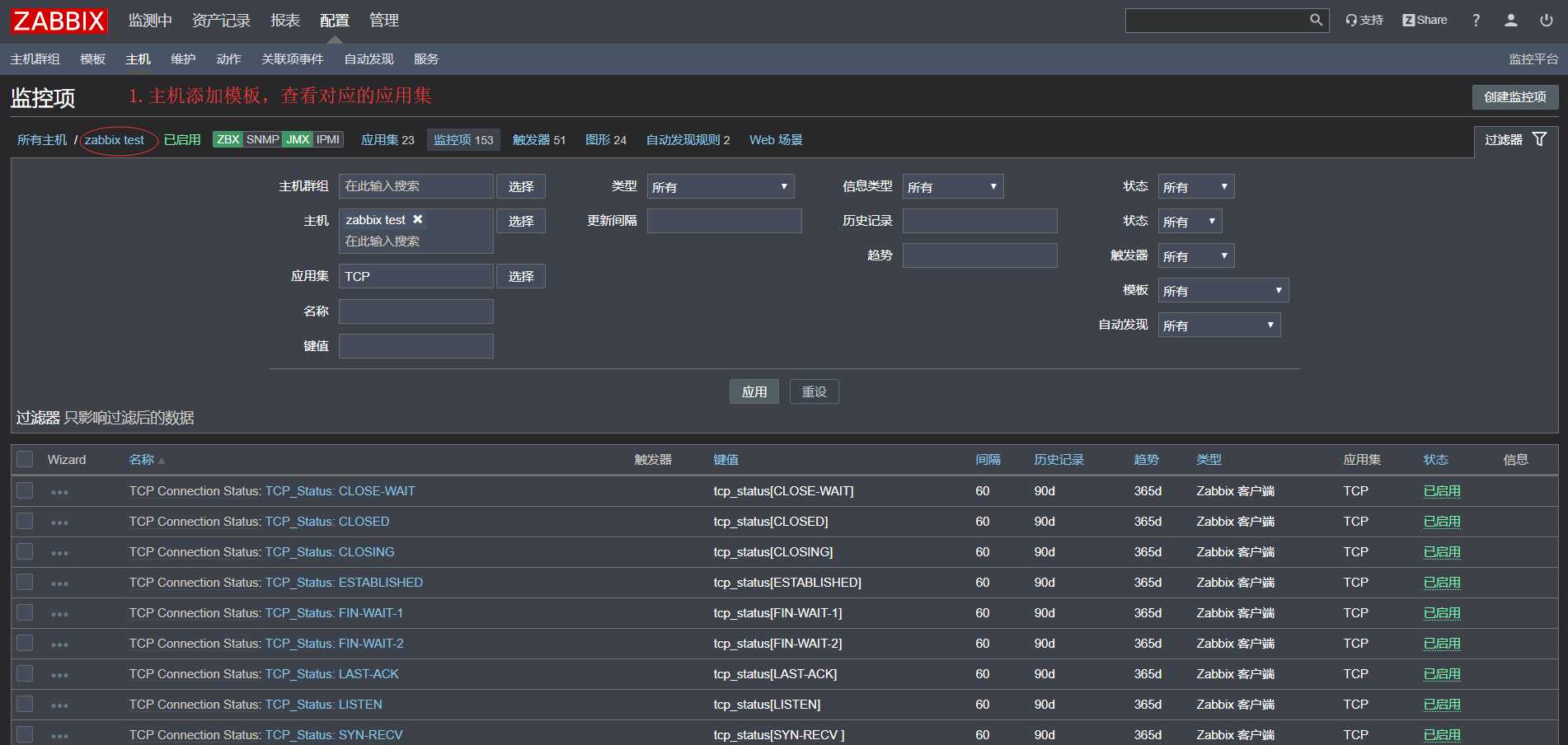Switch to 应用集 23 tab

pos(387,139)
